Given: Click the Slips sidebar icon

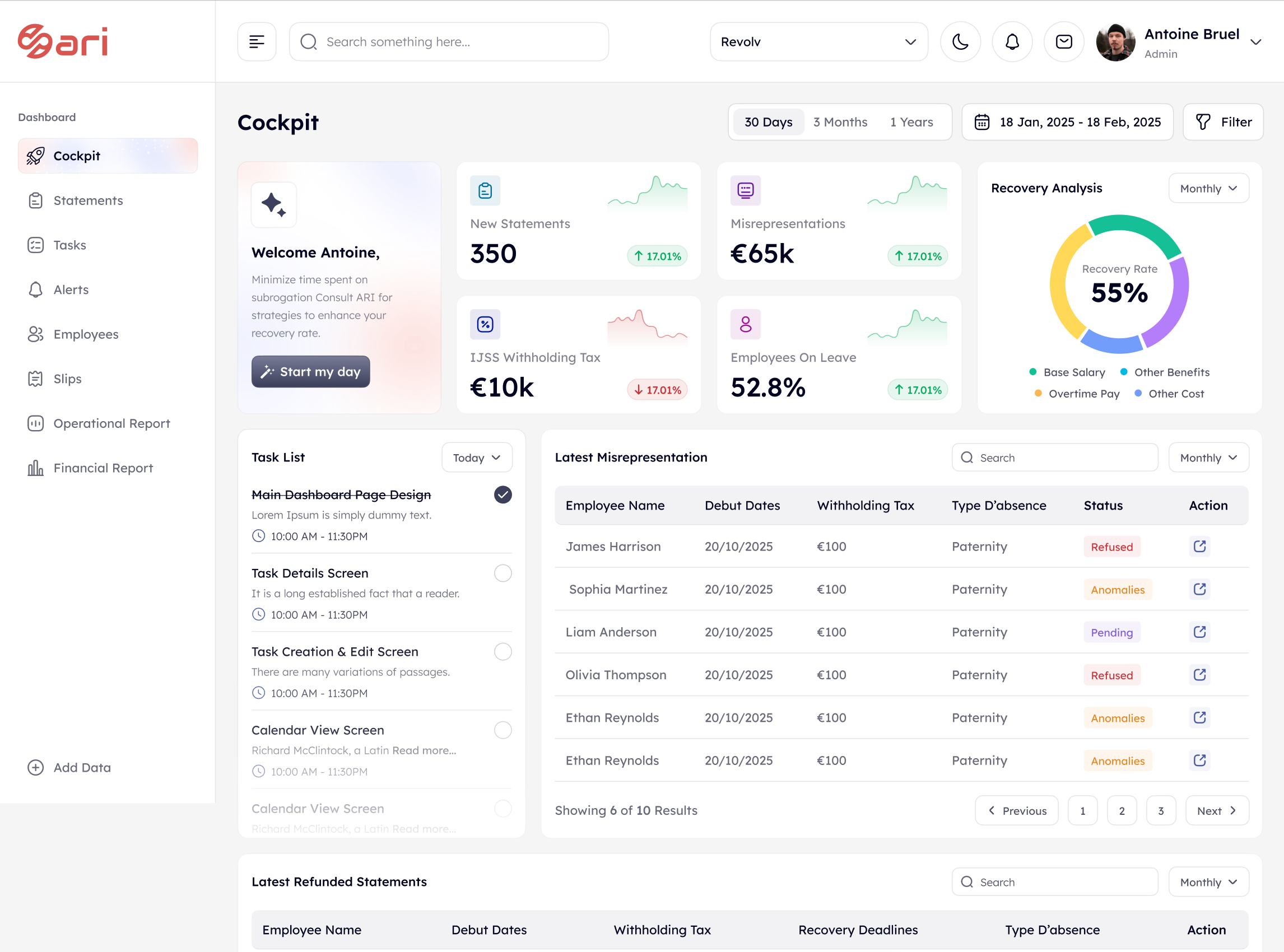Looking at the screenshot, I should tap(35, 379).
